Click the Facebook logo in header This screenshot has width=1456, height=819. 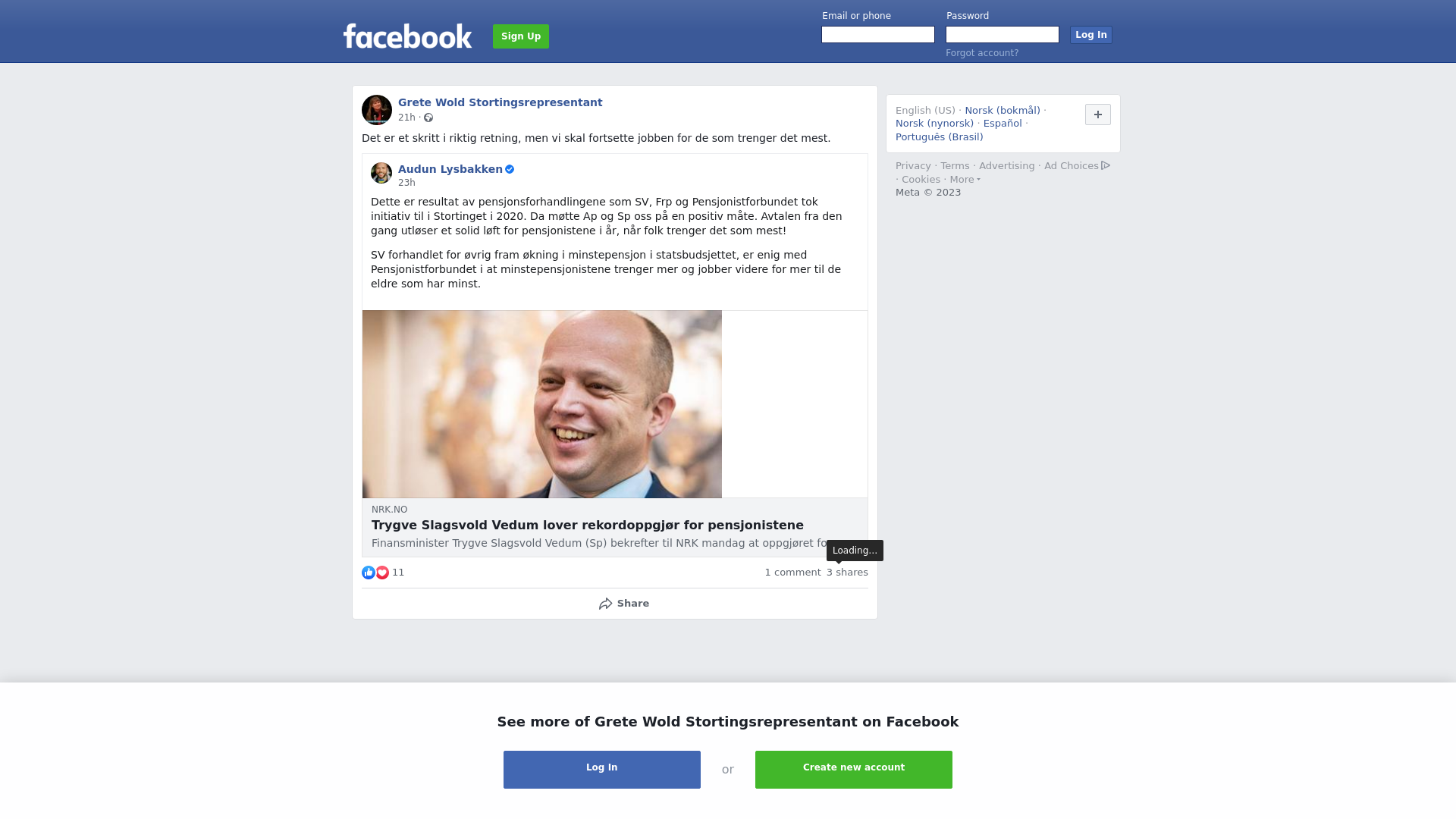[x=407, y=36]
